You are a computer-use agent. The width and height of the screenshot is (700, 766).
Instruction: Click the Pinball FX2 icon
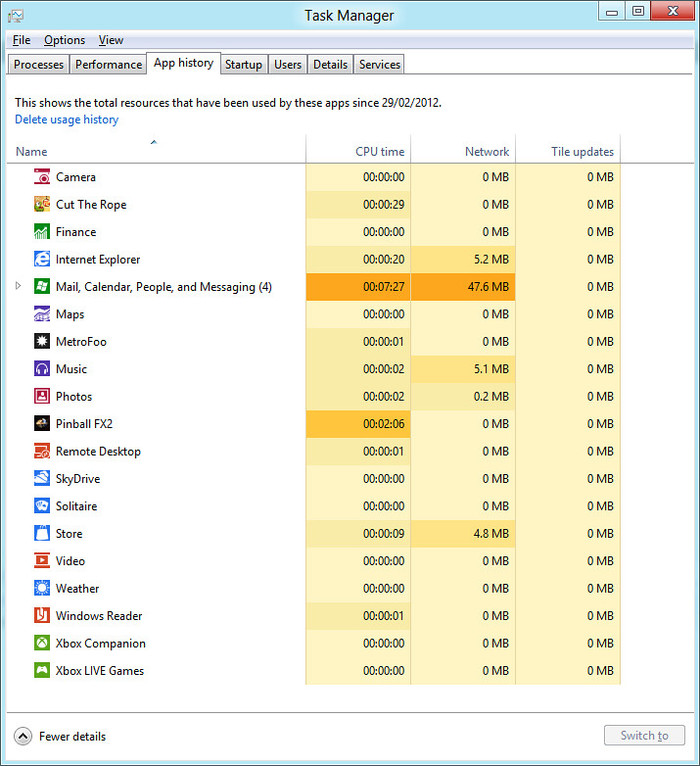point(42,424)
